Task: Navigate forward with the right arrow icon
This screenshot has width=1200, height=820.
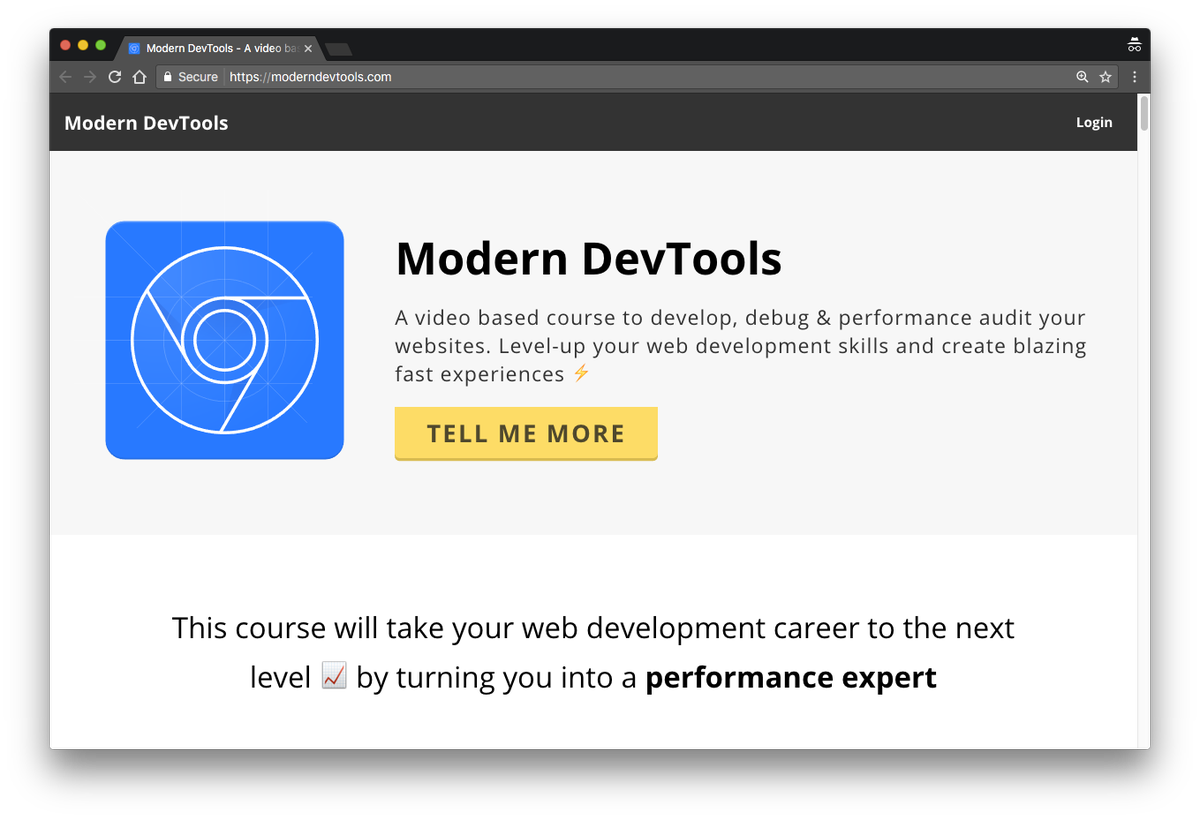Action: 89,76
